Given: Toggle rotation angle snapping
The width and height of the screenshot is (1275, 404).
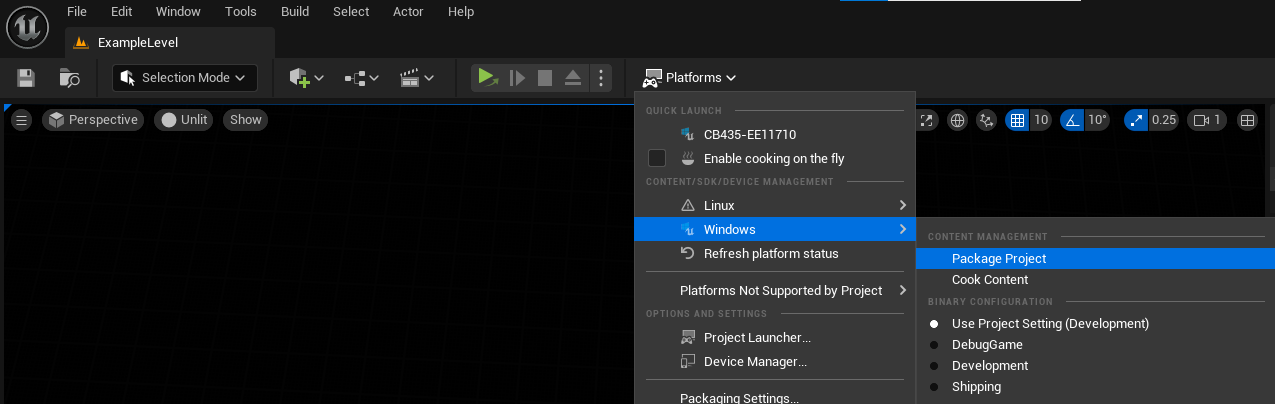Looking at the screenshot, I should (x=1073, y=120).
